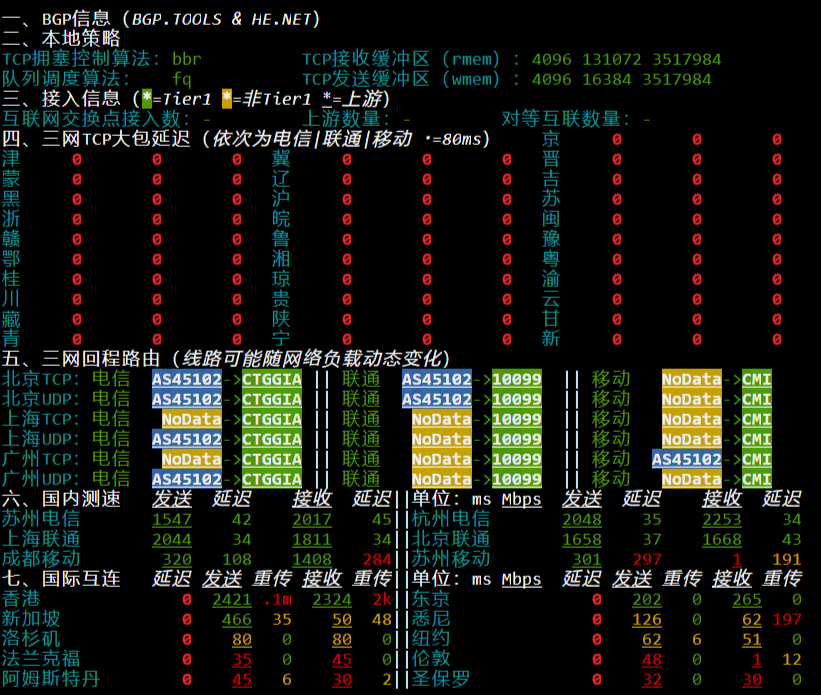Click 杭州电信 receive speed 2253

tap(722, 520)
